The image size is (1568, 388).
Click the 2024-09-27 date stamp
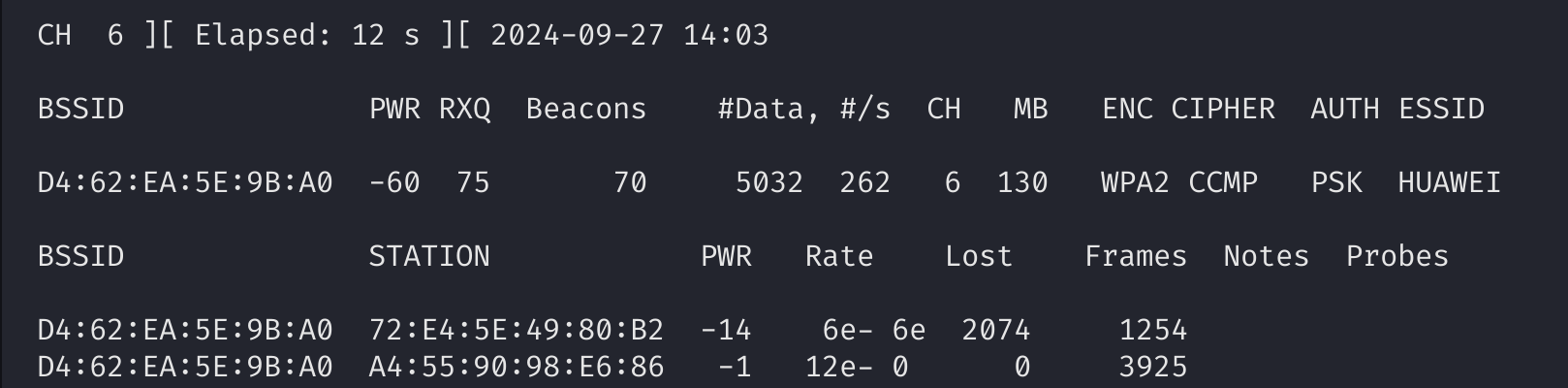pyautogui.click(x=577, y=36)
